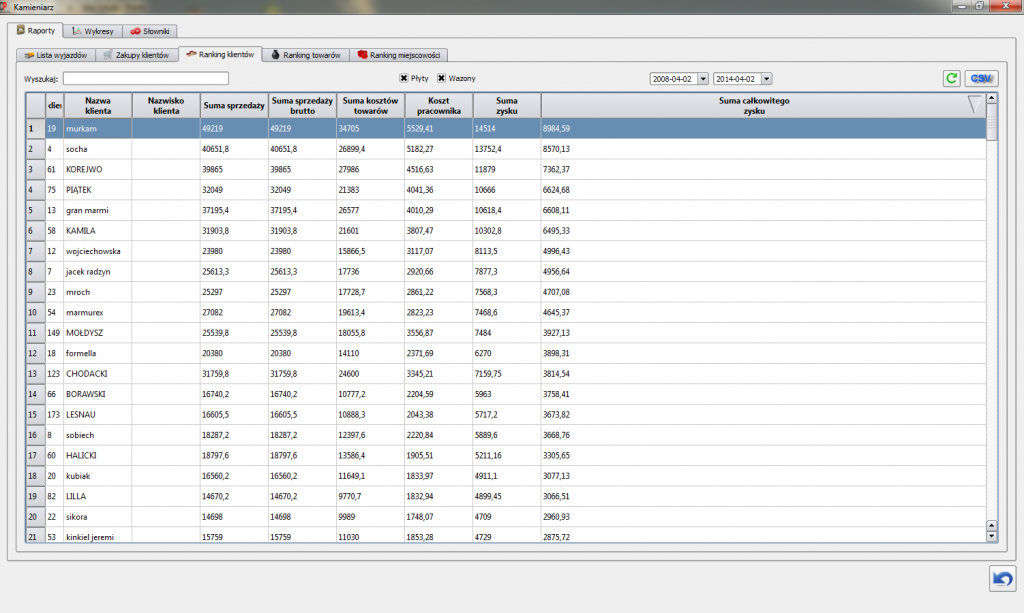This screenshot has height=613, width=1024.
Task: Select the marmurex client cell
Action: [x=98, y=313]
